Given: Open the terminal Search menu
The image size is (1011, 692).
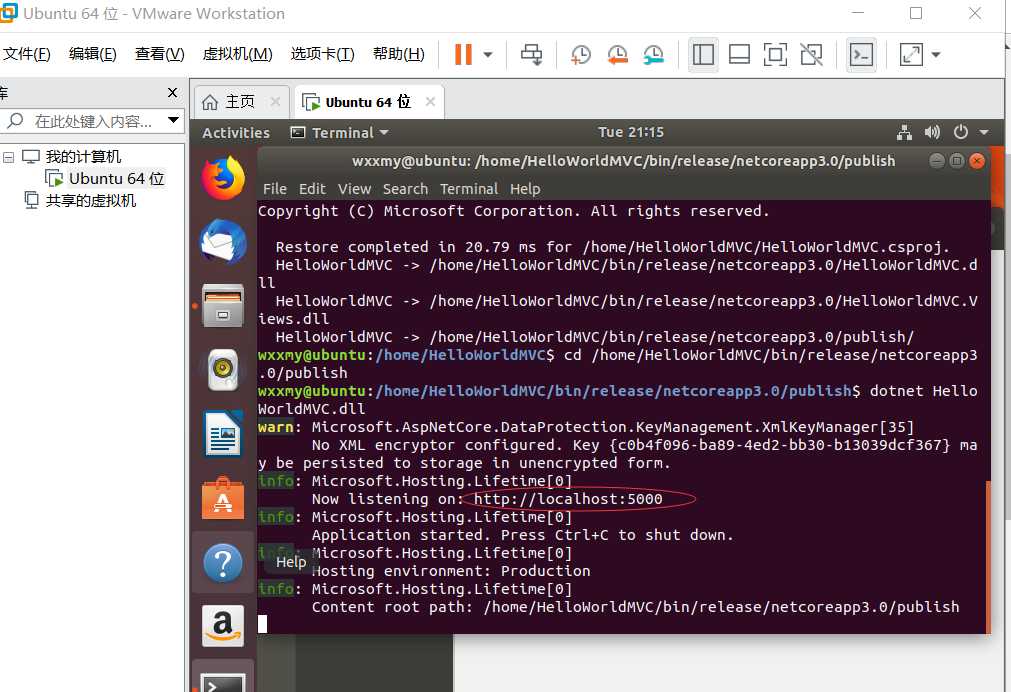Looking at the screenshot, I should [x=405, y=189].
